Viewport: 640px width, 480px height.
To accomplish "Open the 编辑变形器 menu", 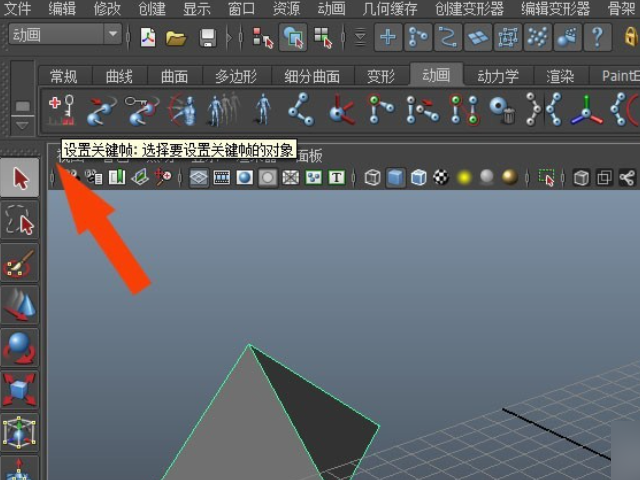I will pyautogui.click(x=556, y=9).
